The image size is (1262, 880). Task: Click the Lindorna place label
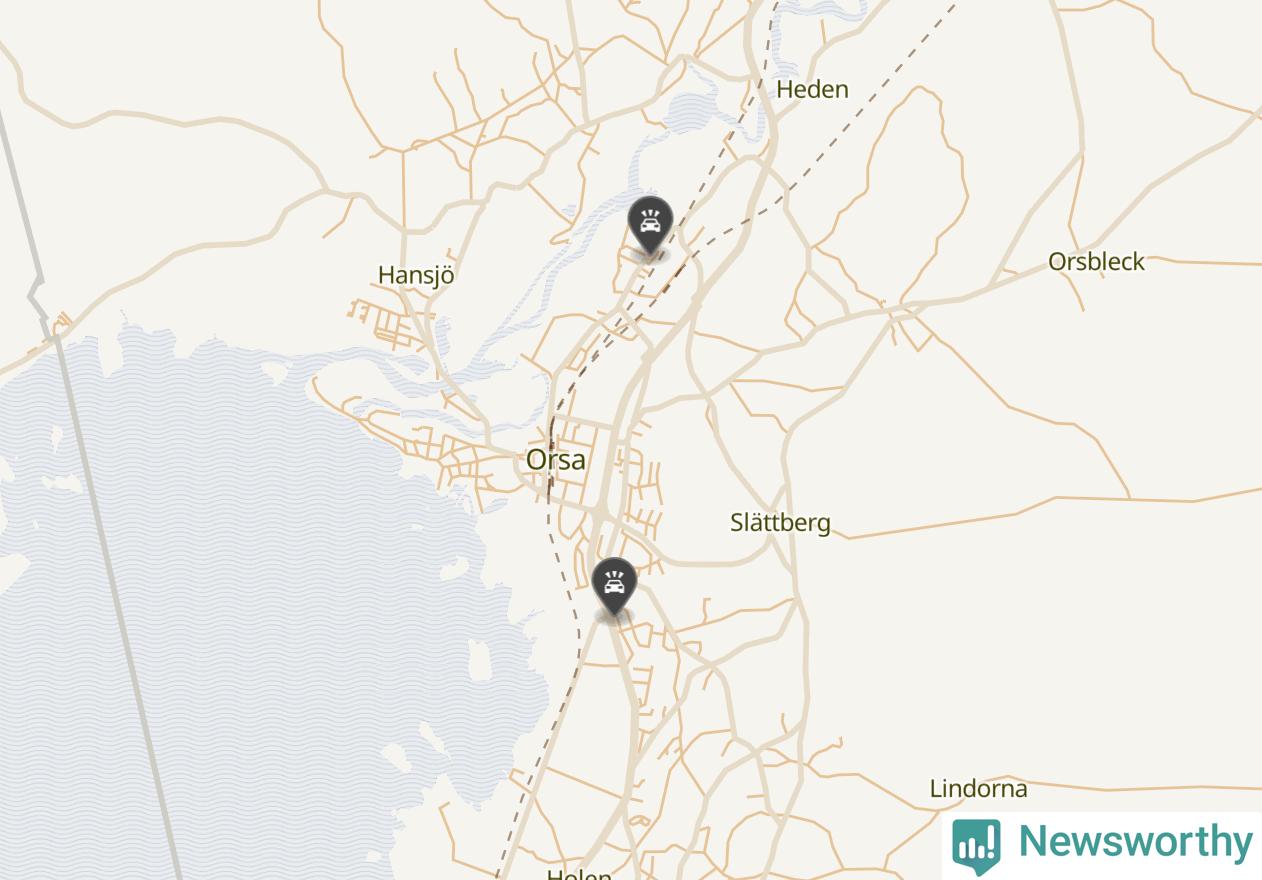(x=978, y=788)
